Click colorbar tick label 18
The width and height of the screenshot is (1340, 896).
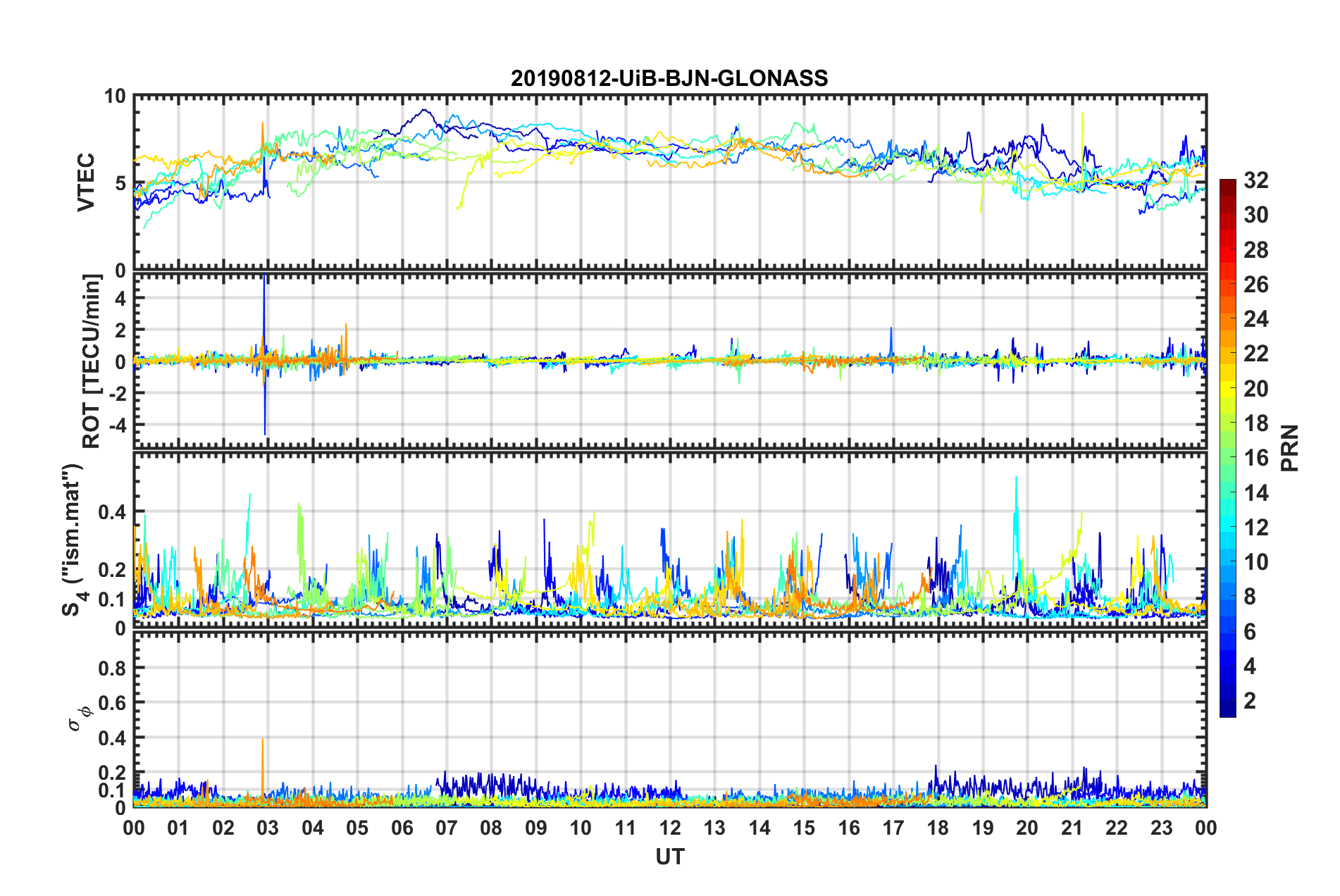(x=1256, y=423)
